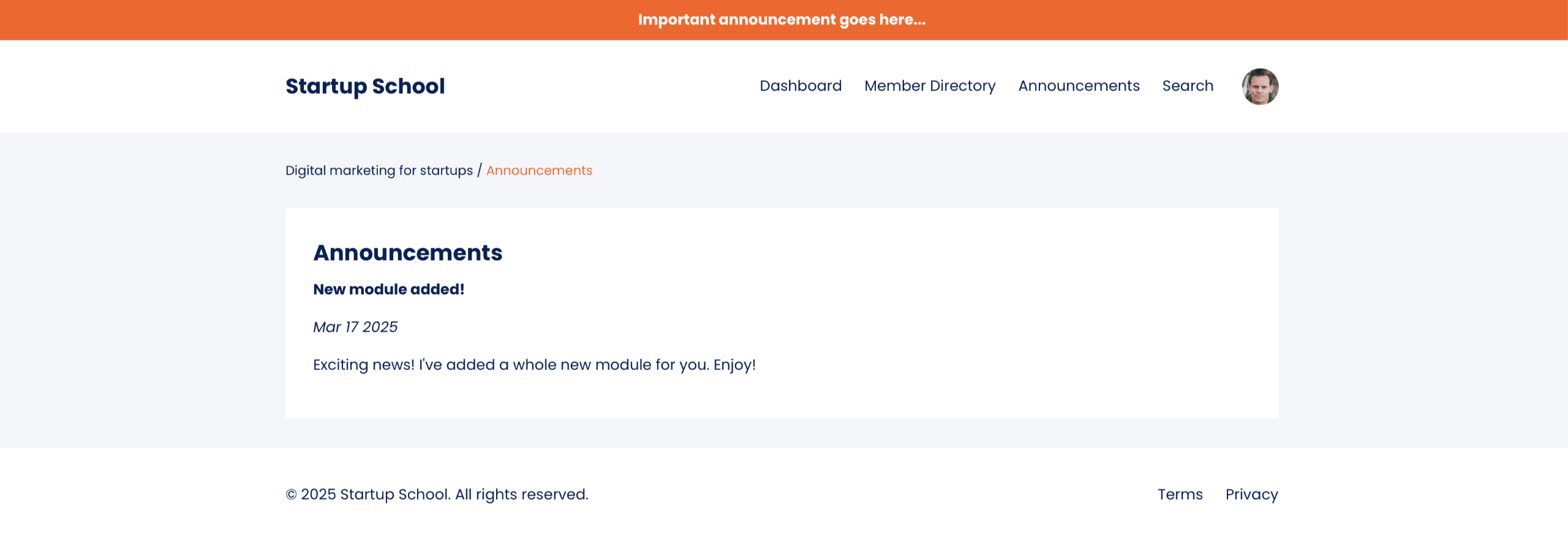
Task: Click the bold Announcements page heading
Action: 407,252
